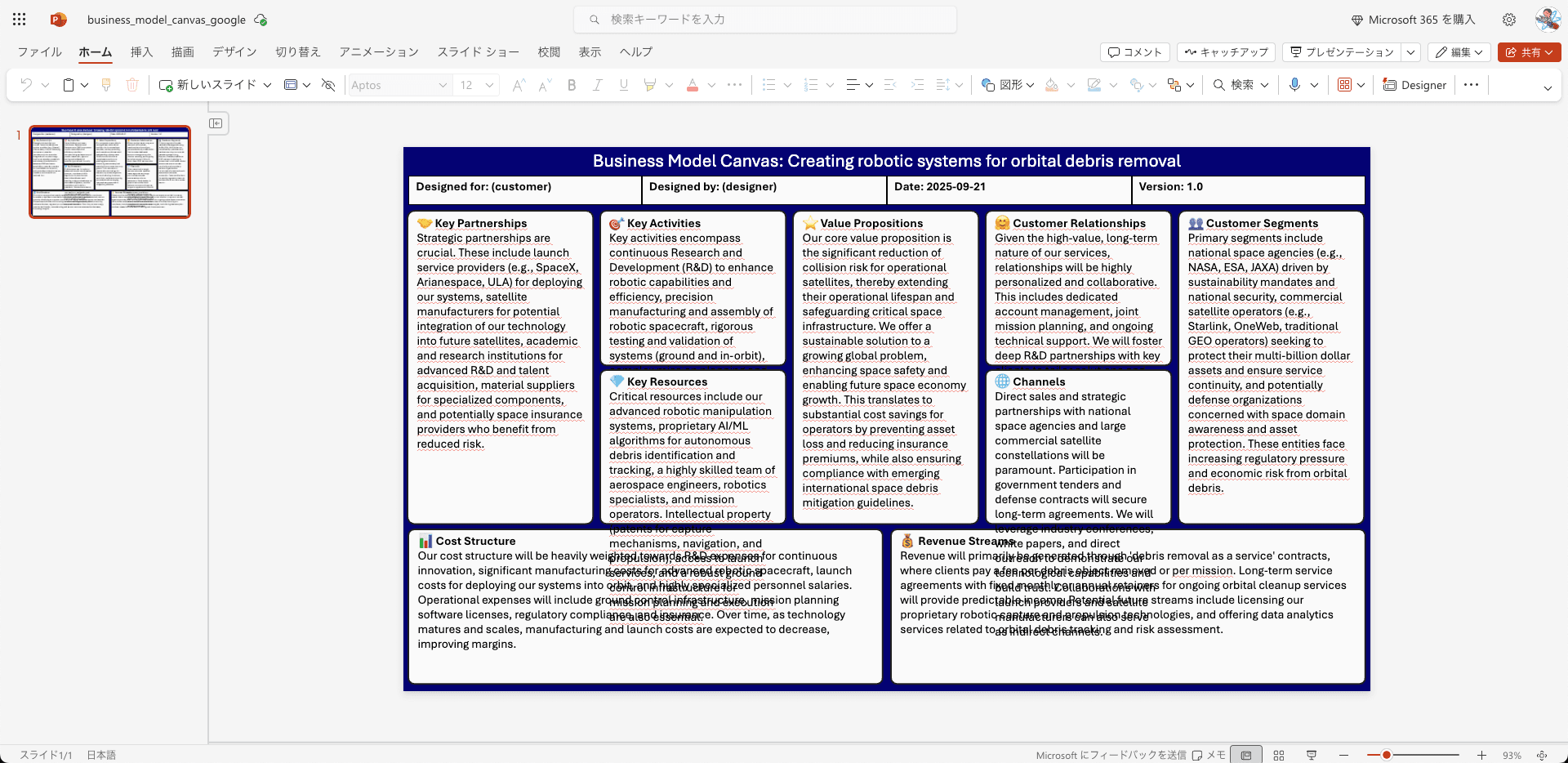Expand the ribbon with the chevron
The height and width of the screenshot is (763, 1568).
point(1548,88)
